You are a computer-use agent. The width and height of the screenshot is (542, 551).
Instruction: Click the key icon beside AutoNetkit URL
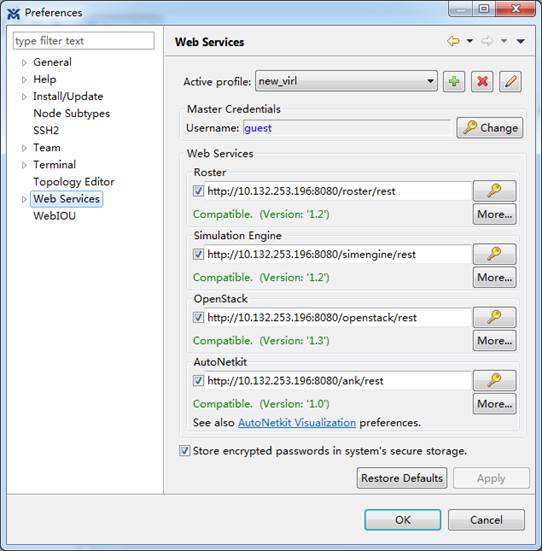coord(495,381)
